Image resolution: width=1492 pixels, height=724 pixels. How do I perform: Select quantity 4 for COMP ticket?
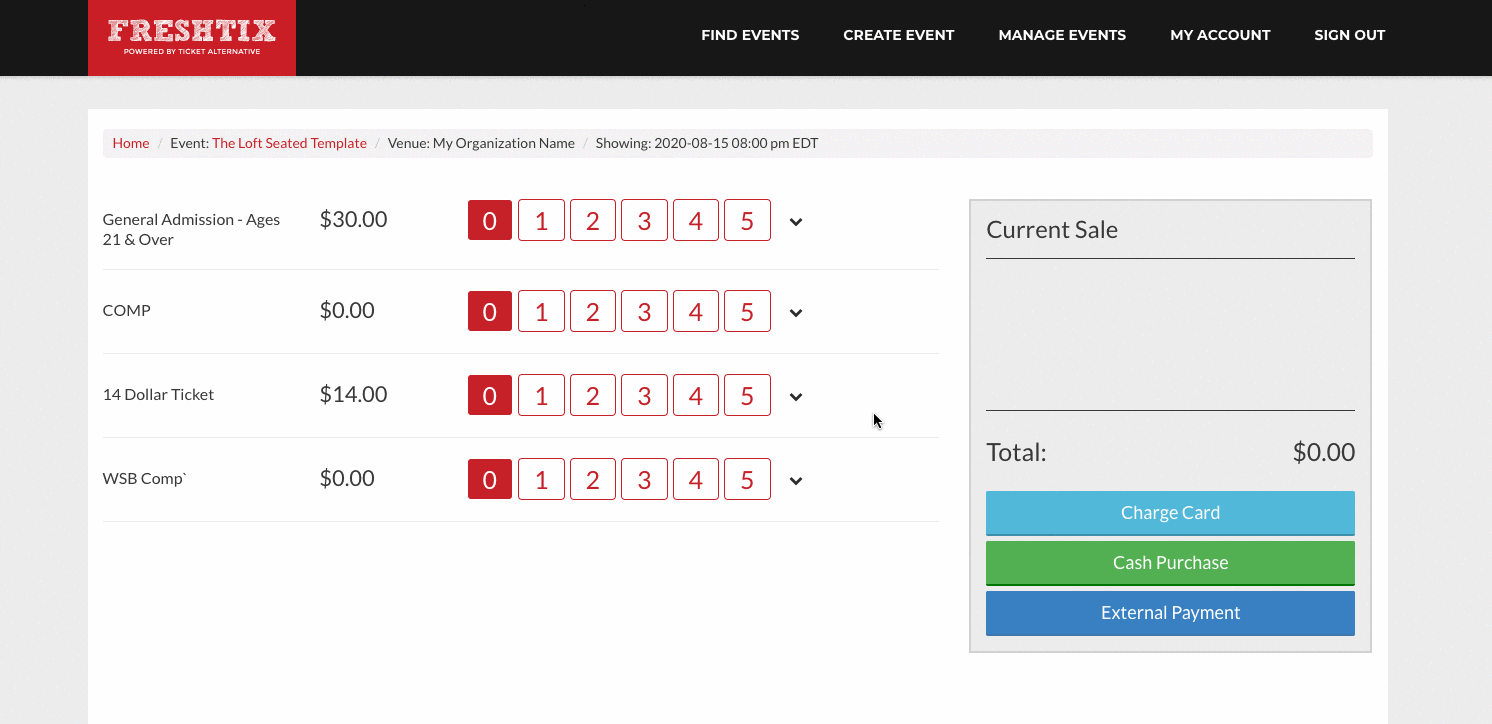696,311
